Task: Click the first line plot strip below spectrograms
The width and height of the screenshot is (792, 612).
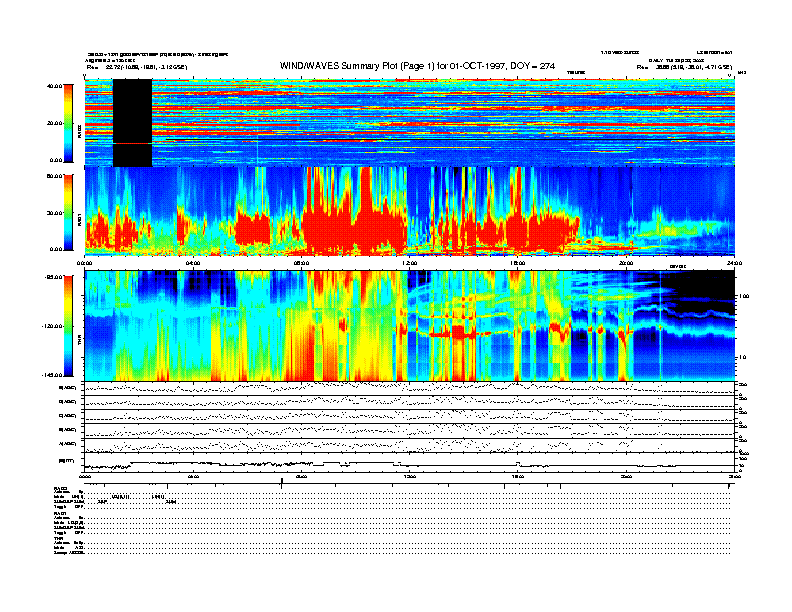Action: [410, 388]
